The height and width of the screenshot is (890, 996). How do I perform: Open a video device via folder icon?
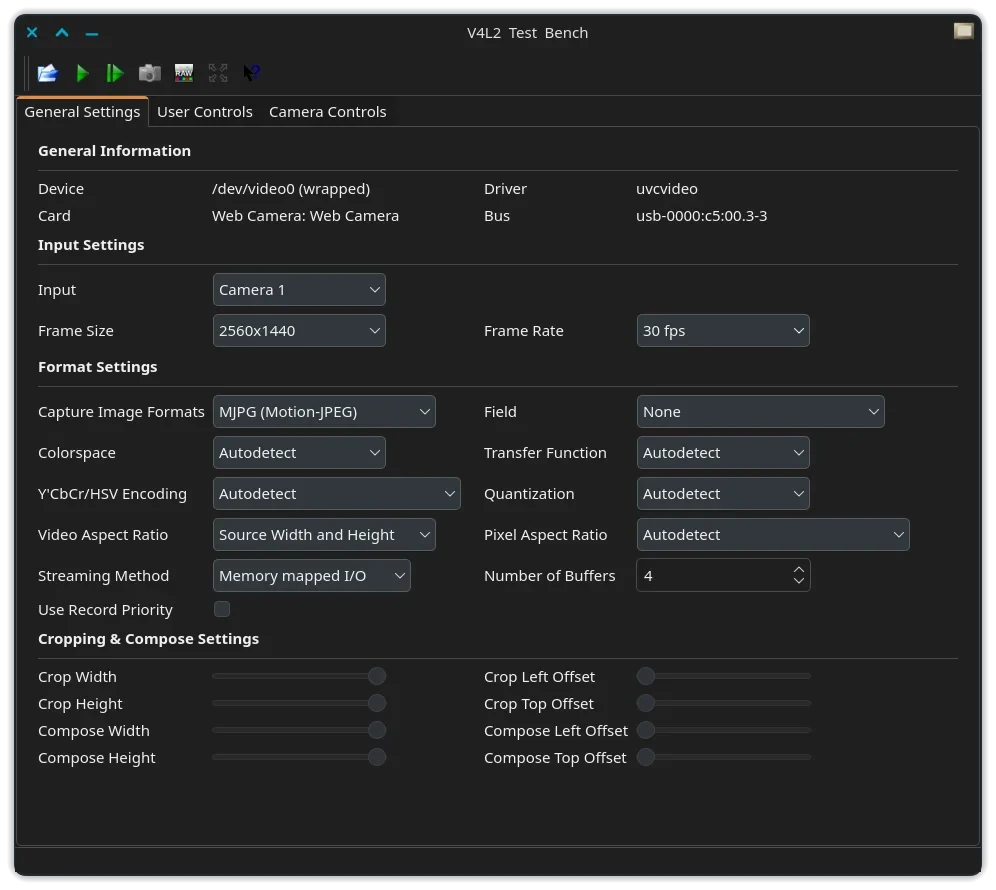point(48,73)
